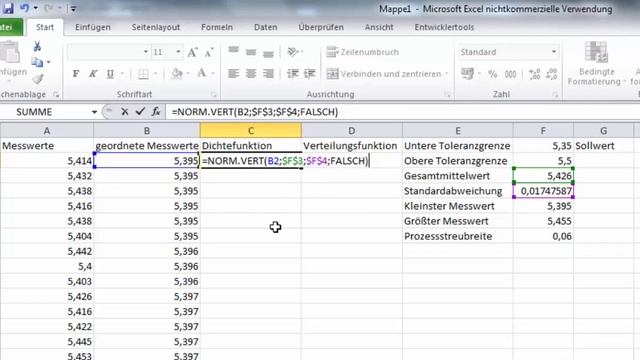Click the fill color bucket icon

pos(177,74)
